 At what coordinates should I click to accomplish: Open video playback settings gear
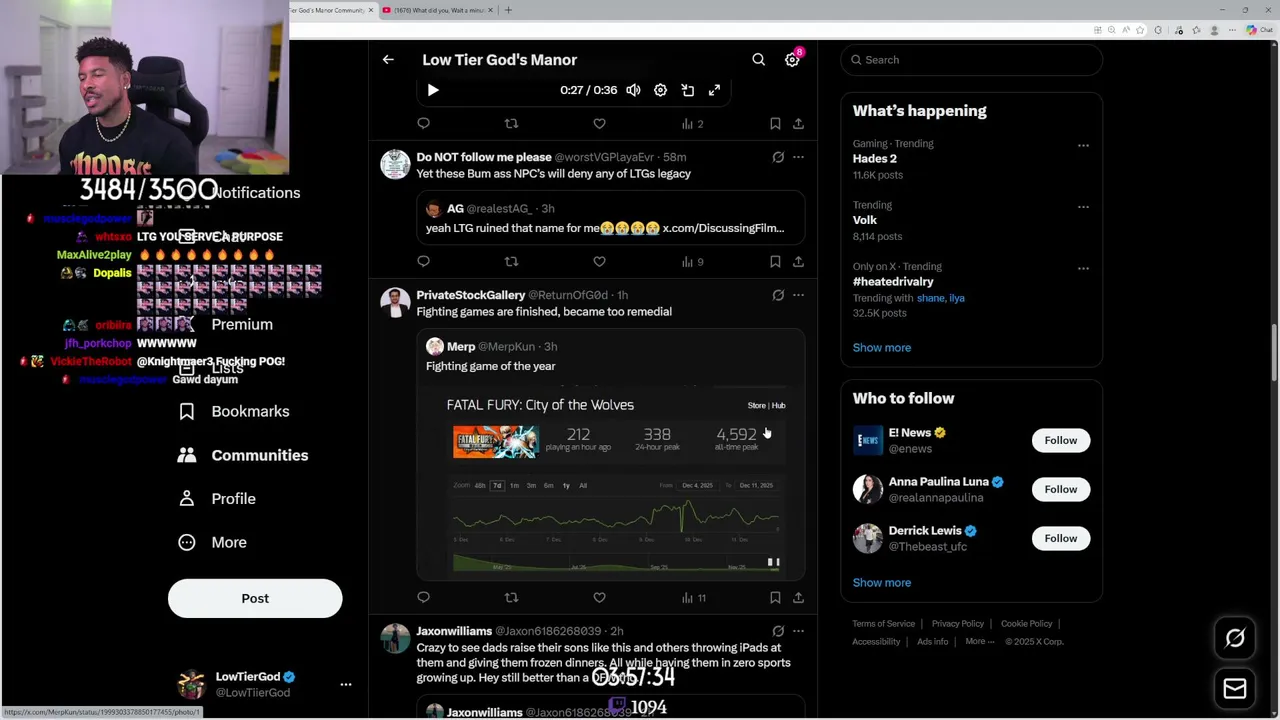pos(660,90)
